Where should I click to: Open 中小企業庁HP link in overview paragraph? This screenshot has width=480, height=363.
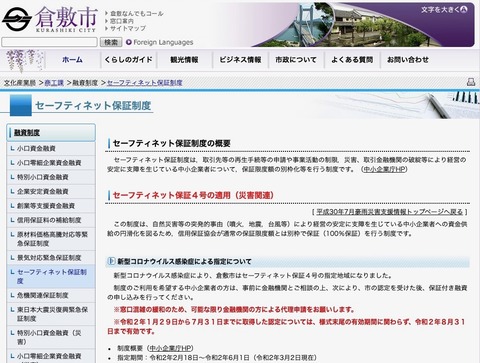tap(385, 169)
